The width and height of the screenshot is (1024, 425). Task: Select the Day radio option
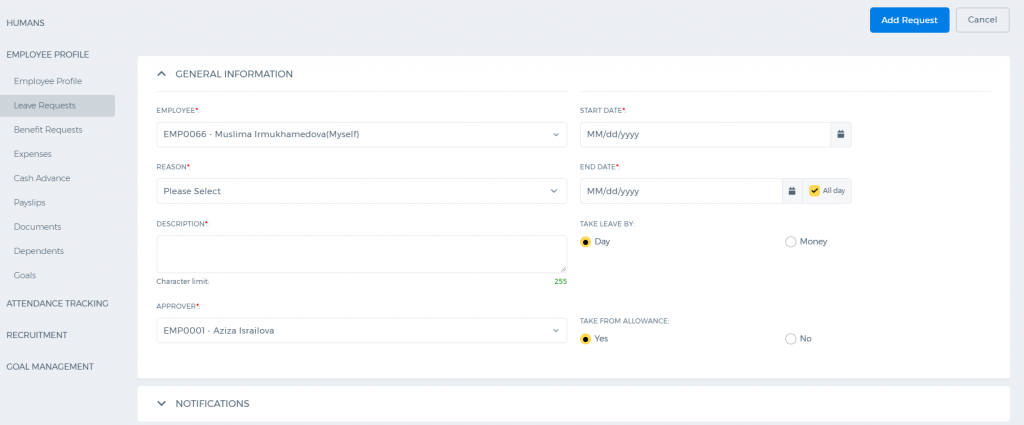pyautogui.click(x=586, y=242)
